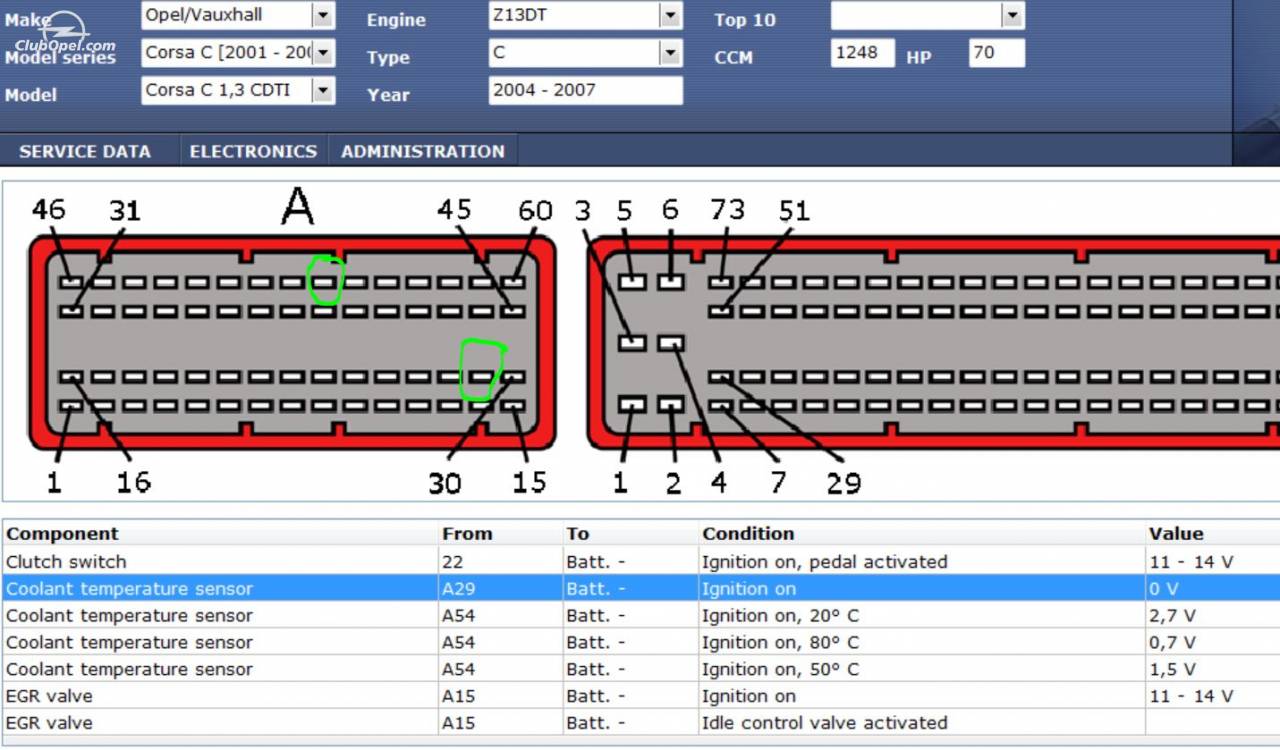1280x750 pixels.
Task: Expand the Engine dropdown arrow
Action: (x=671, y=15)
